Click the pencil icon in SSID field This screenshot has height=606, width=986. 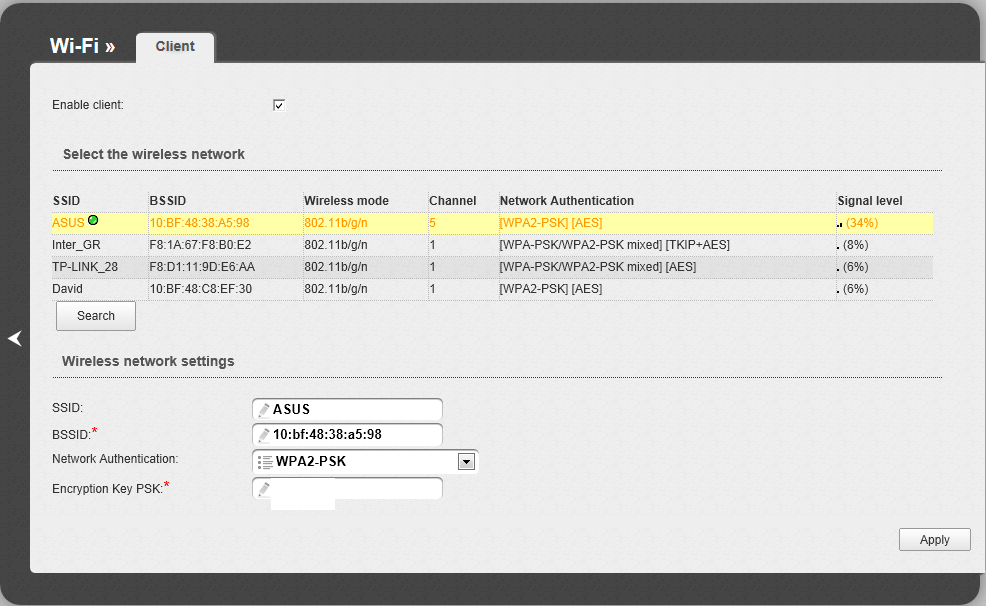click(264, 409)
